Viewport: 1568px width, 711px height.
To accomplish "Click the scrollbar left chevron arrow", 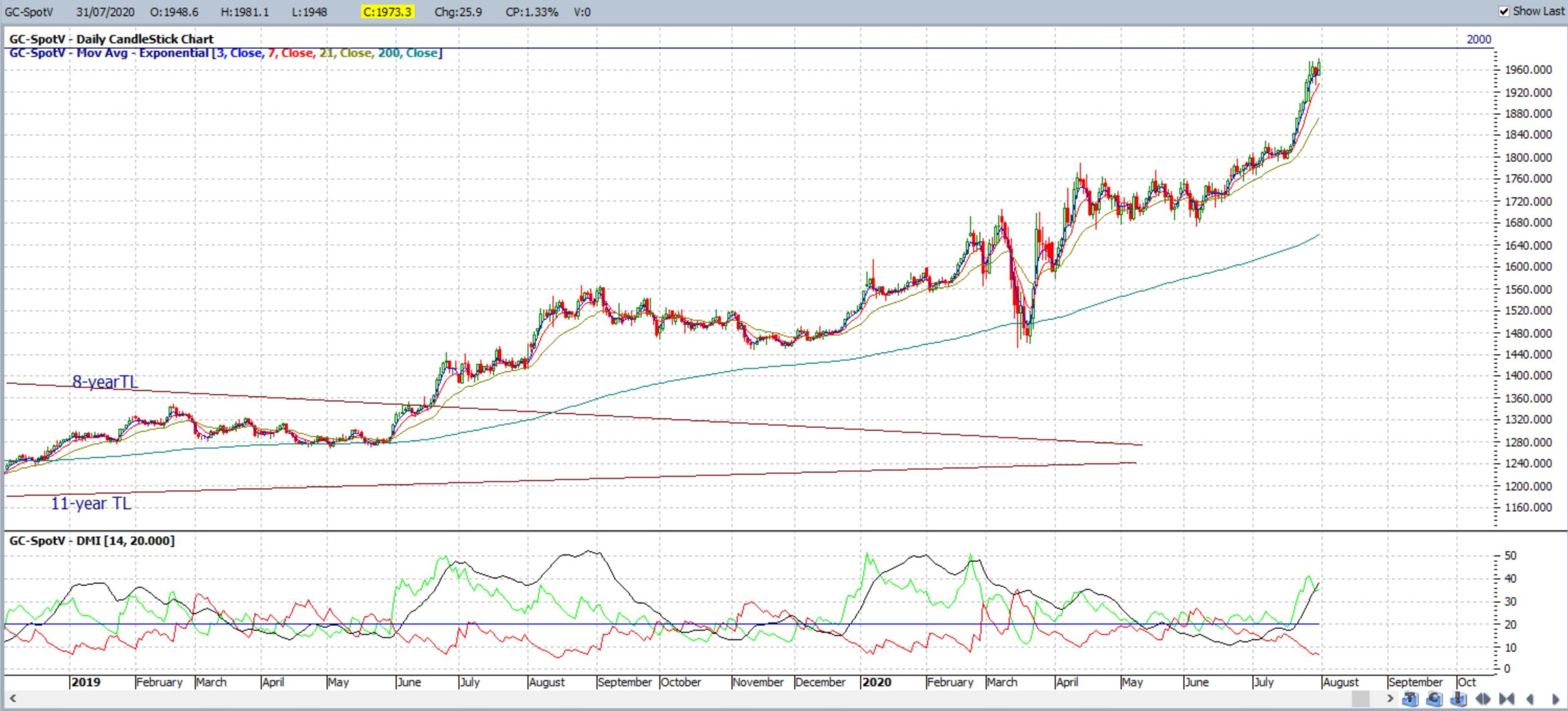I will point(13,698).
